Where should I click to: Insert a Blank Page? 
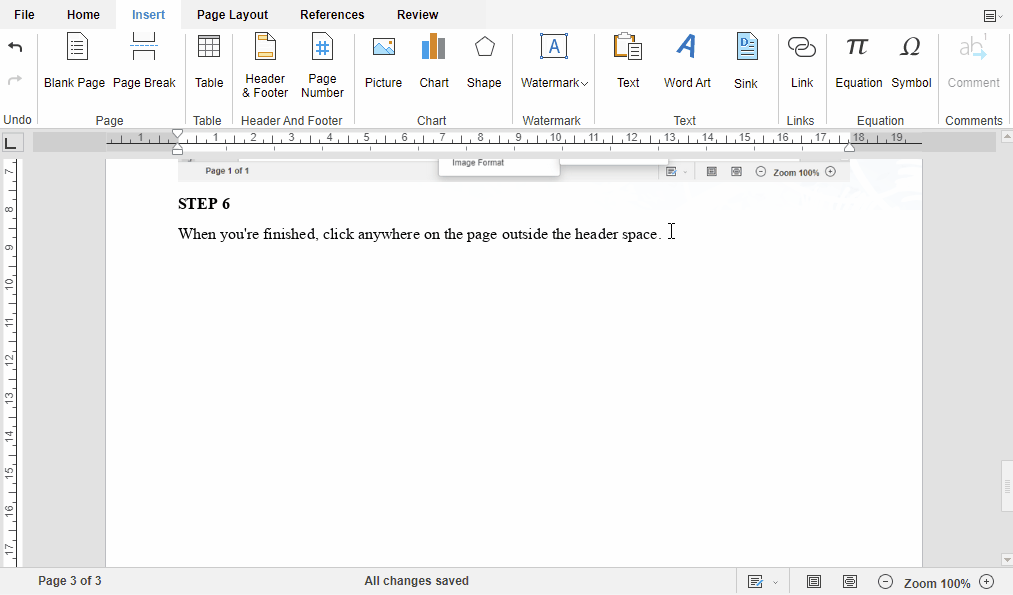point(75,62)
